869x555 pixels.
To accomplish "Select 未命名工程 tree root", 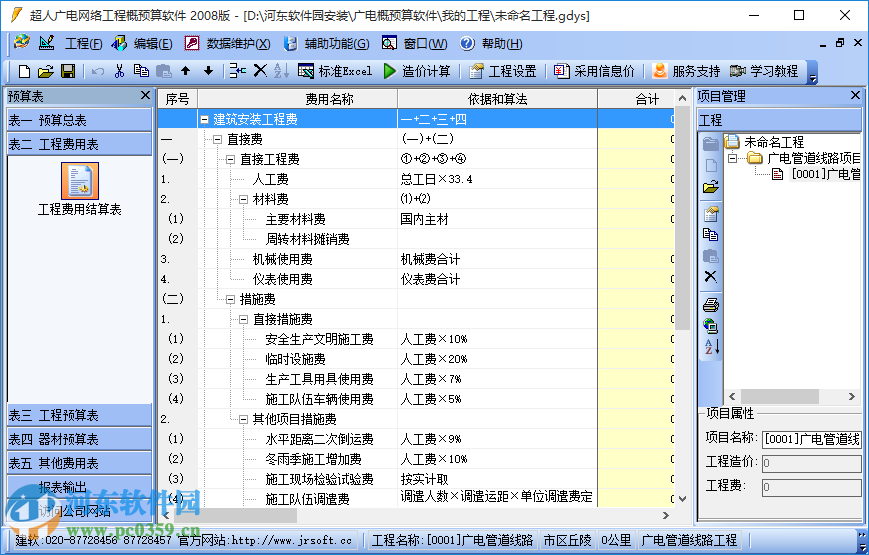I will click(774, 142).
